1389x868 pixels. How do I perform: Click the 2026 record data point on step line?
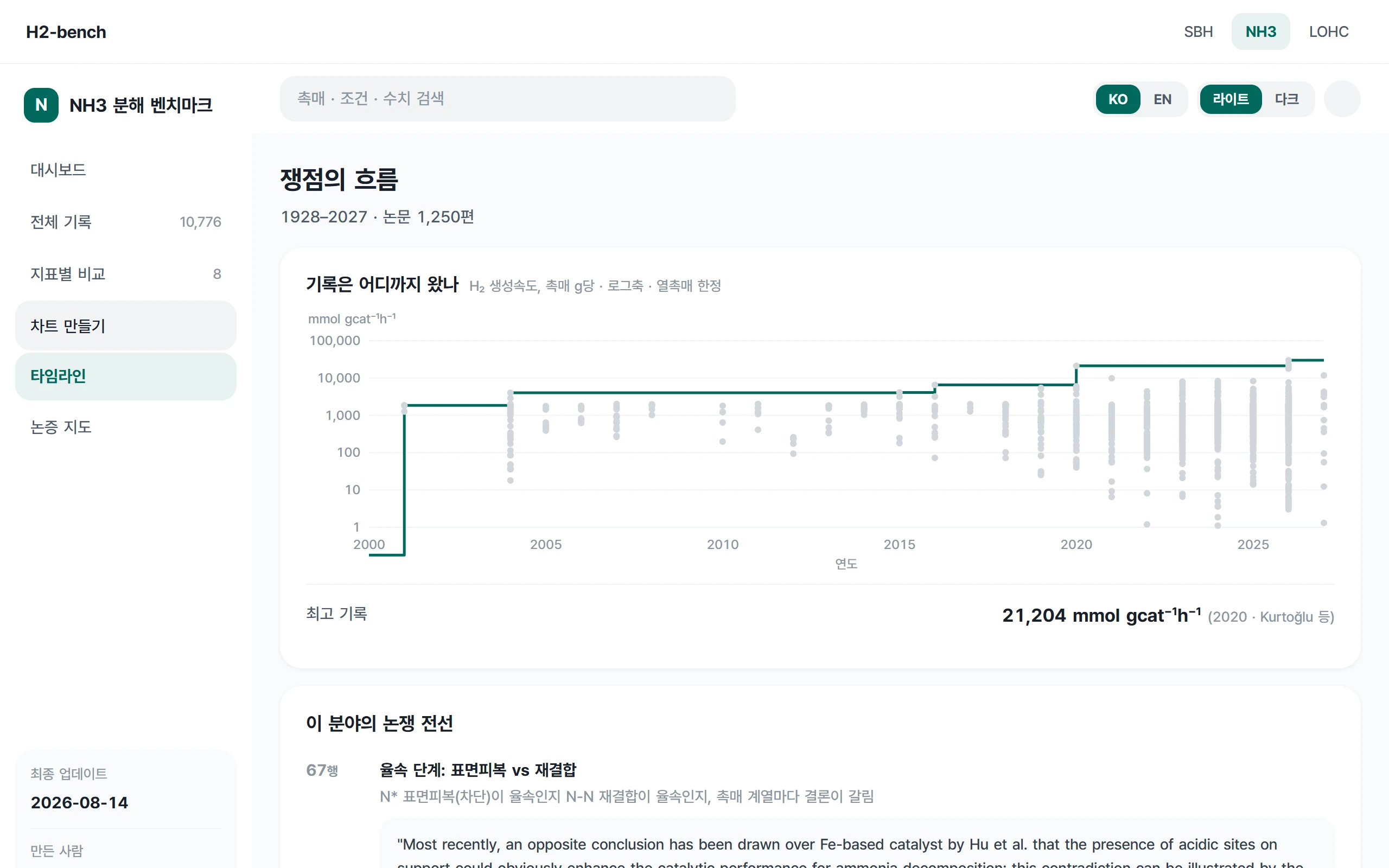click(x=1289, y=361)
